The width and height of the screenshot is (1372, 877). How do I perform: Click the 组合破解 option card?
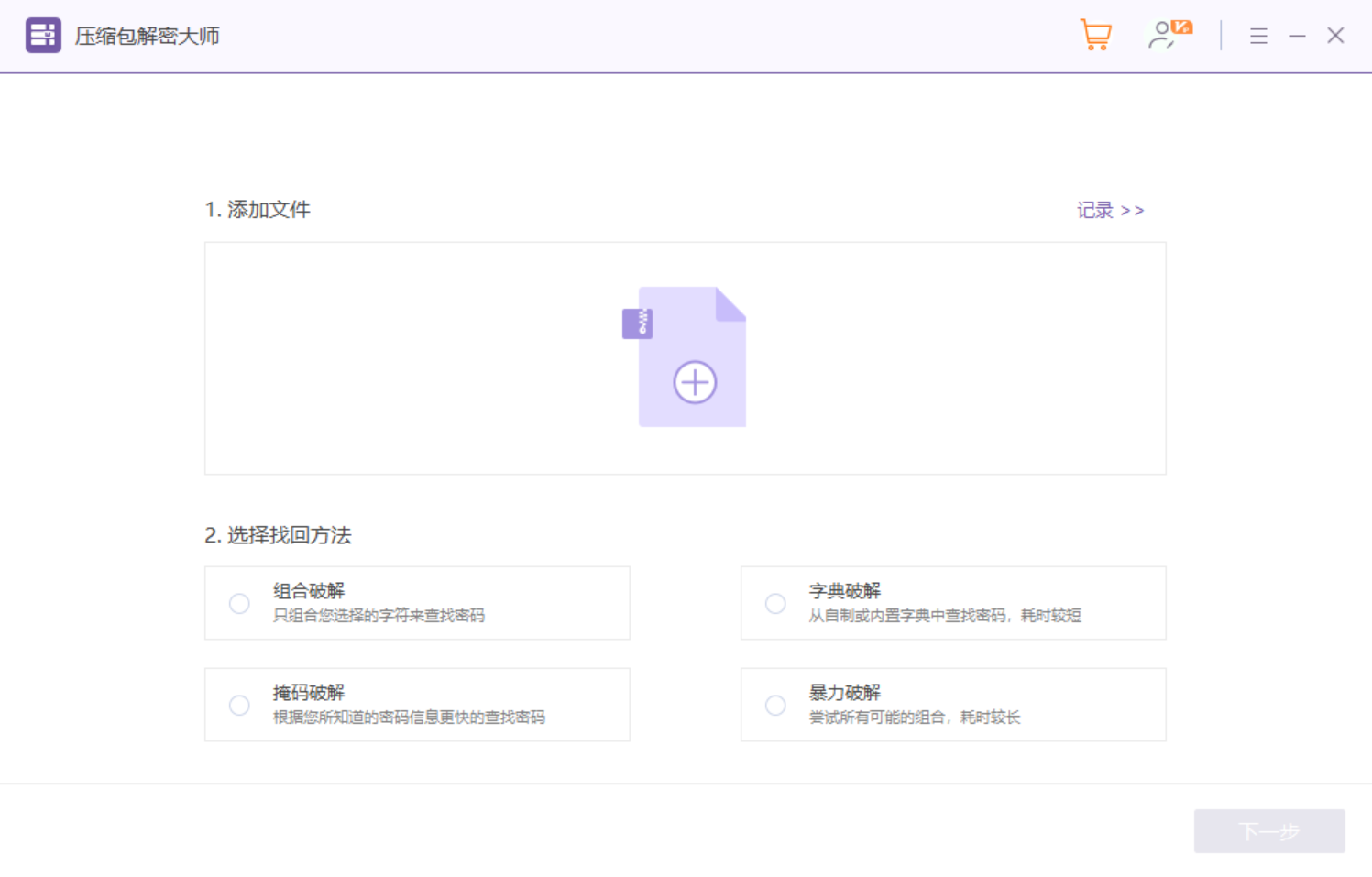[417, 603]
